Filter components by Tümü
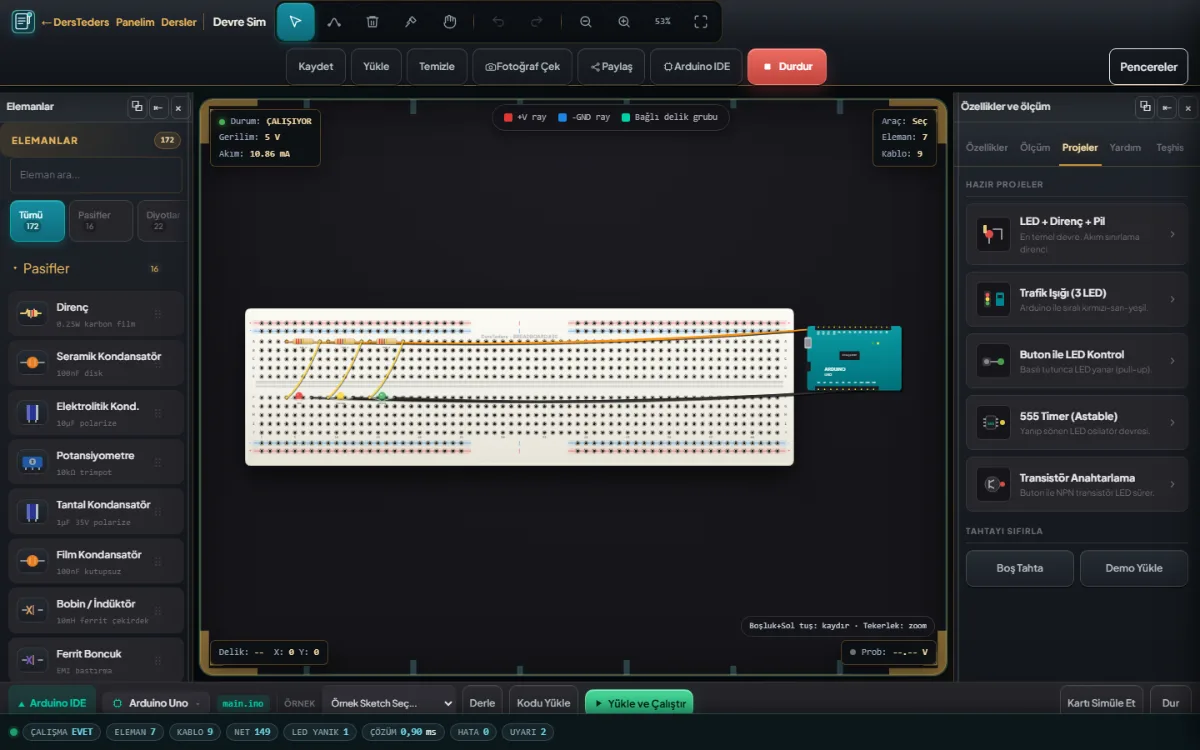The image size is (1200, 750). (37, 221)
